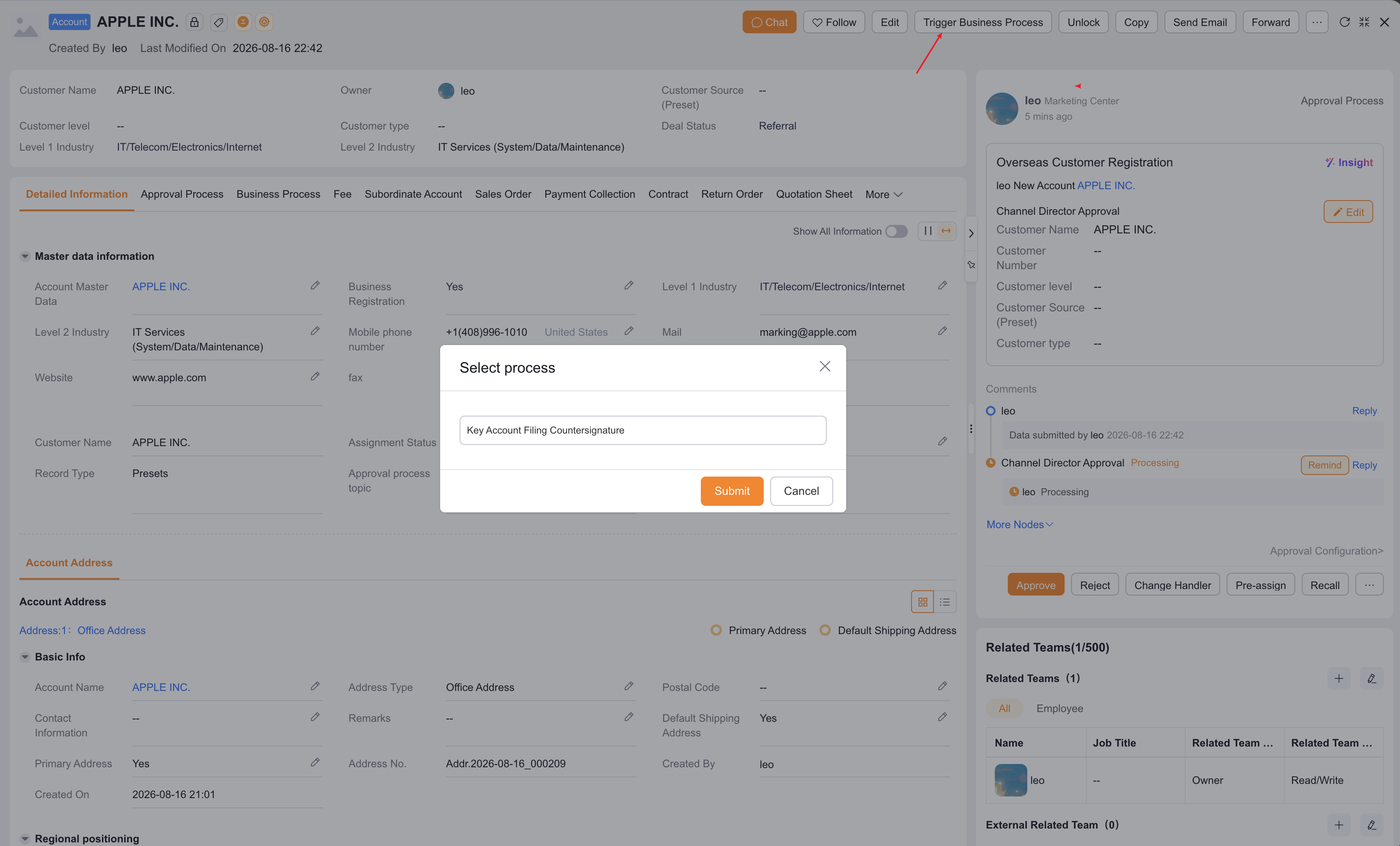This screenshot has height=846, width=1400.
Task: Collapse side panel with chevron arrow
Action: tap(971, 233)
